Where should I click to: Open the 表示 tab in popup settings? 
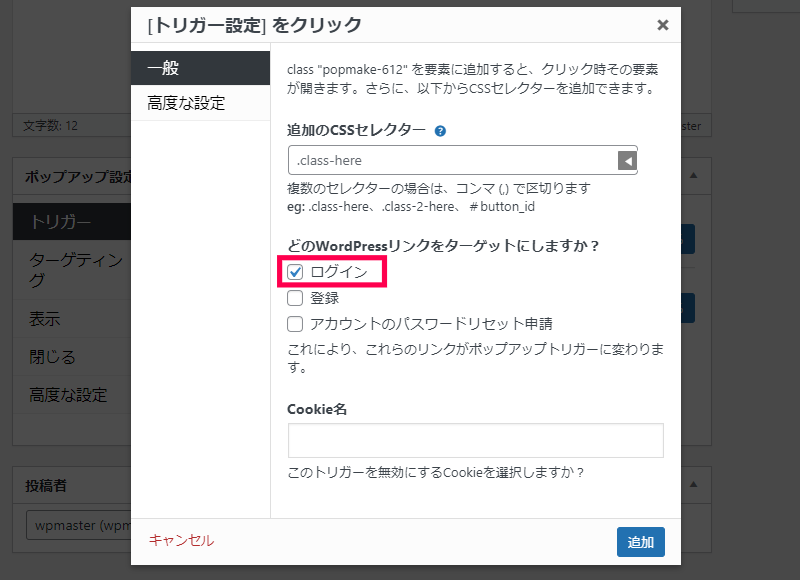(x=72, y=319)
